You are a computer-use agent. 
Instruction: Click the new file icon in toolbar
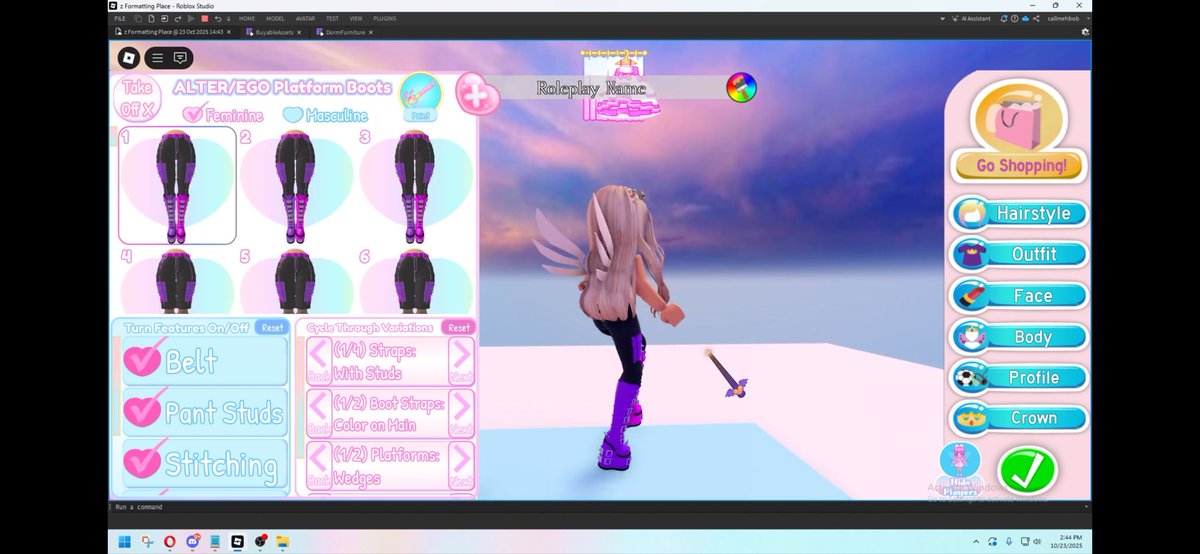pos(151,19)
